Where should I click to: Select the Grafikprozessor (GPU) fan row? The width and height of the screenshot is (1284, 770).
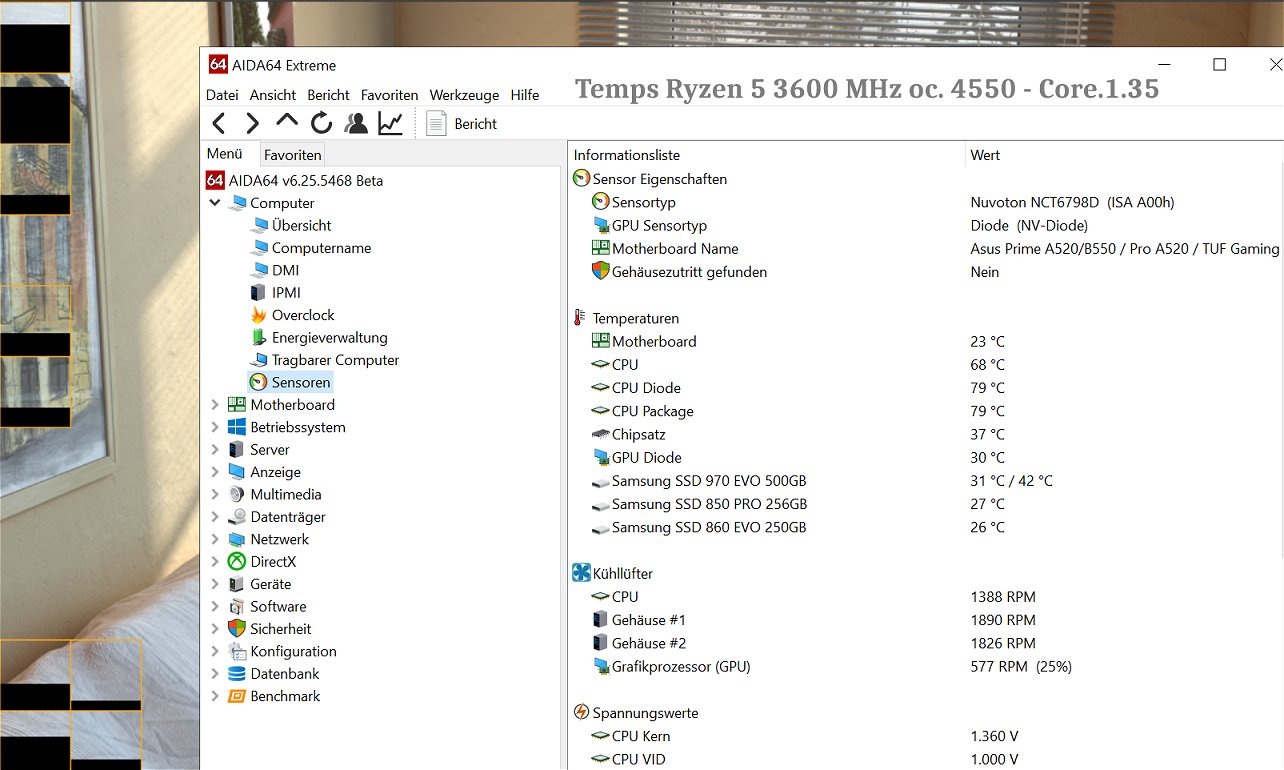click(925, 666)
